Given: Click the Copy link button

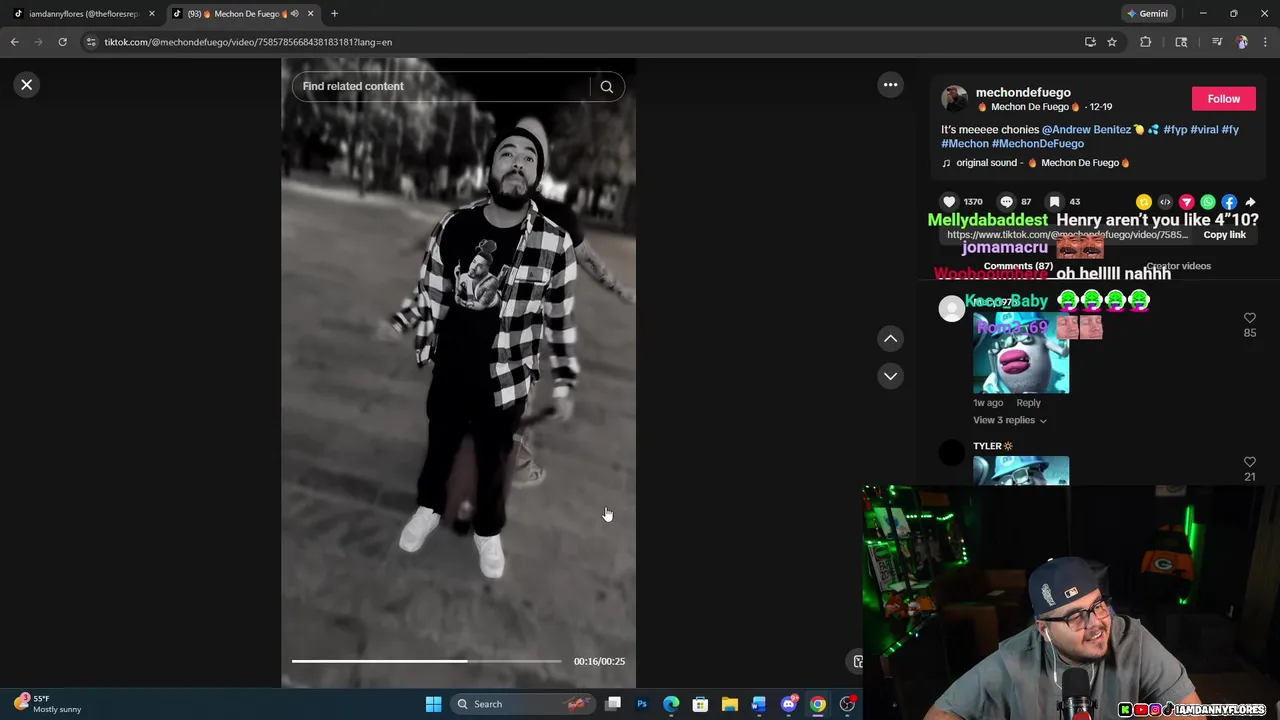Looking at the screenshot, I should click(1224, 235).
